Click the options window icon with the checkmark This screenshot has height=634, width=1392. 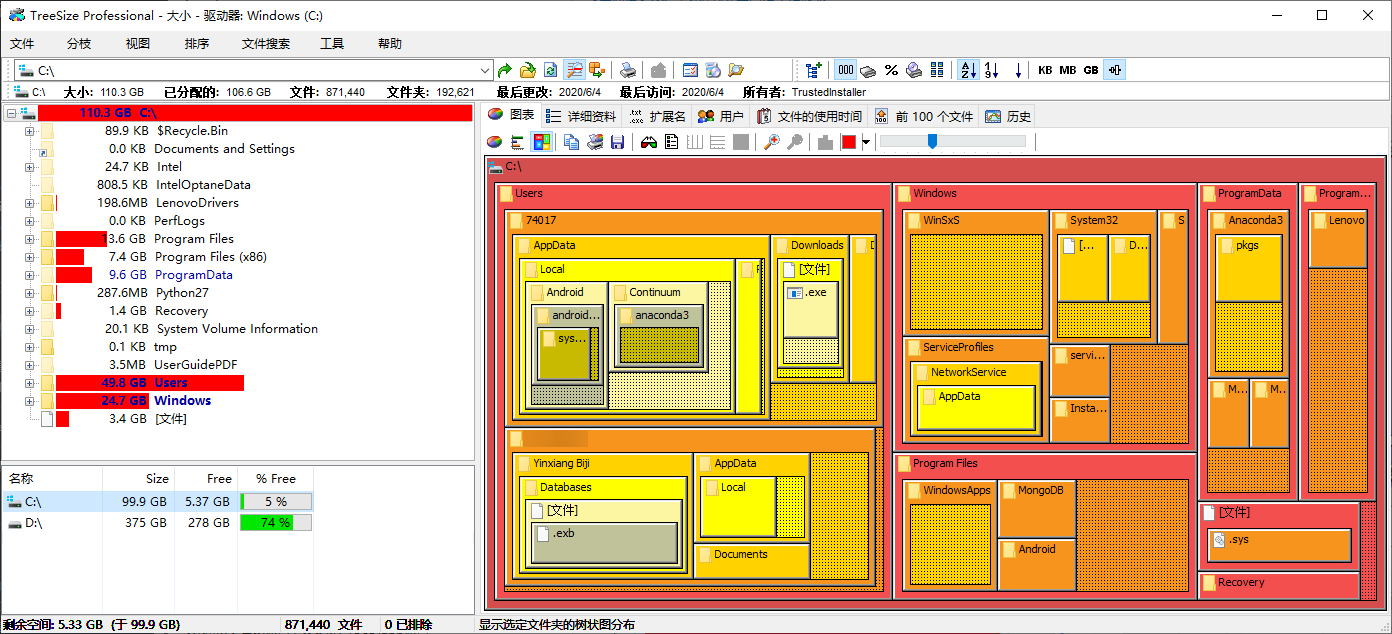(x=690, y=70)
